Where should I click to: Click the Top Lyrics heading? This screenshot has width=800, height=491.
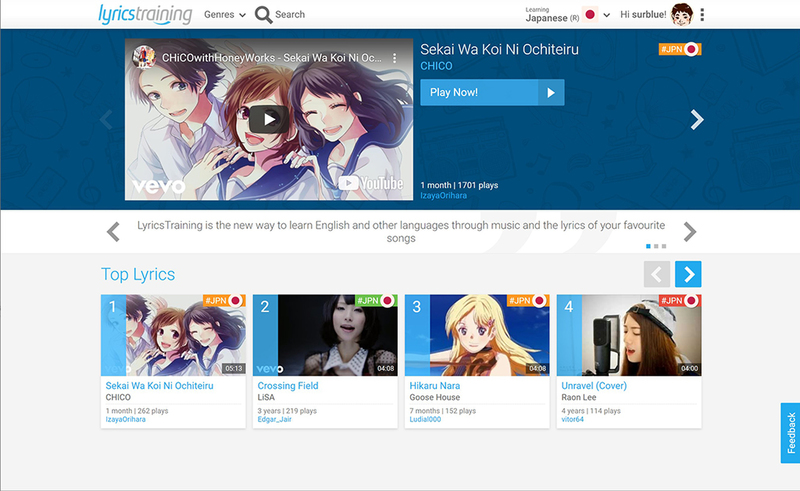(x=138, y=275)
